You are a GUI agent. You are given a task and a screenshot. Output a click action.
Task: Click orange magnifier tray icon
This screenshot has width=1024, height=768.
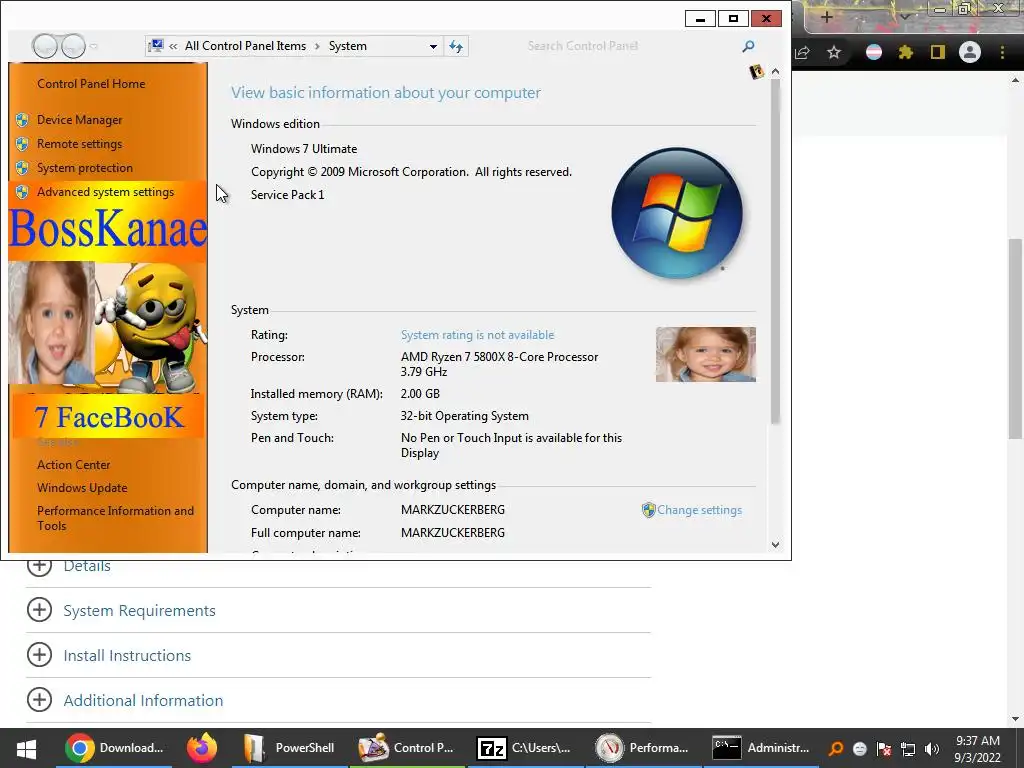click(835, 749)
